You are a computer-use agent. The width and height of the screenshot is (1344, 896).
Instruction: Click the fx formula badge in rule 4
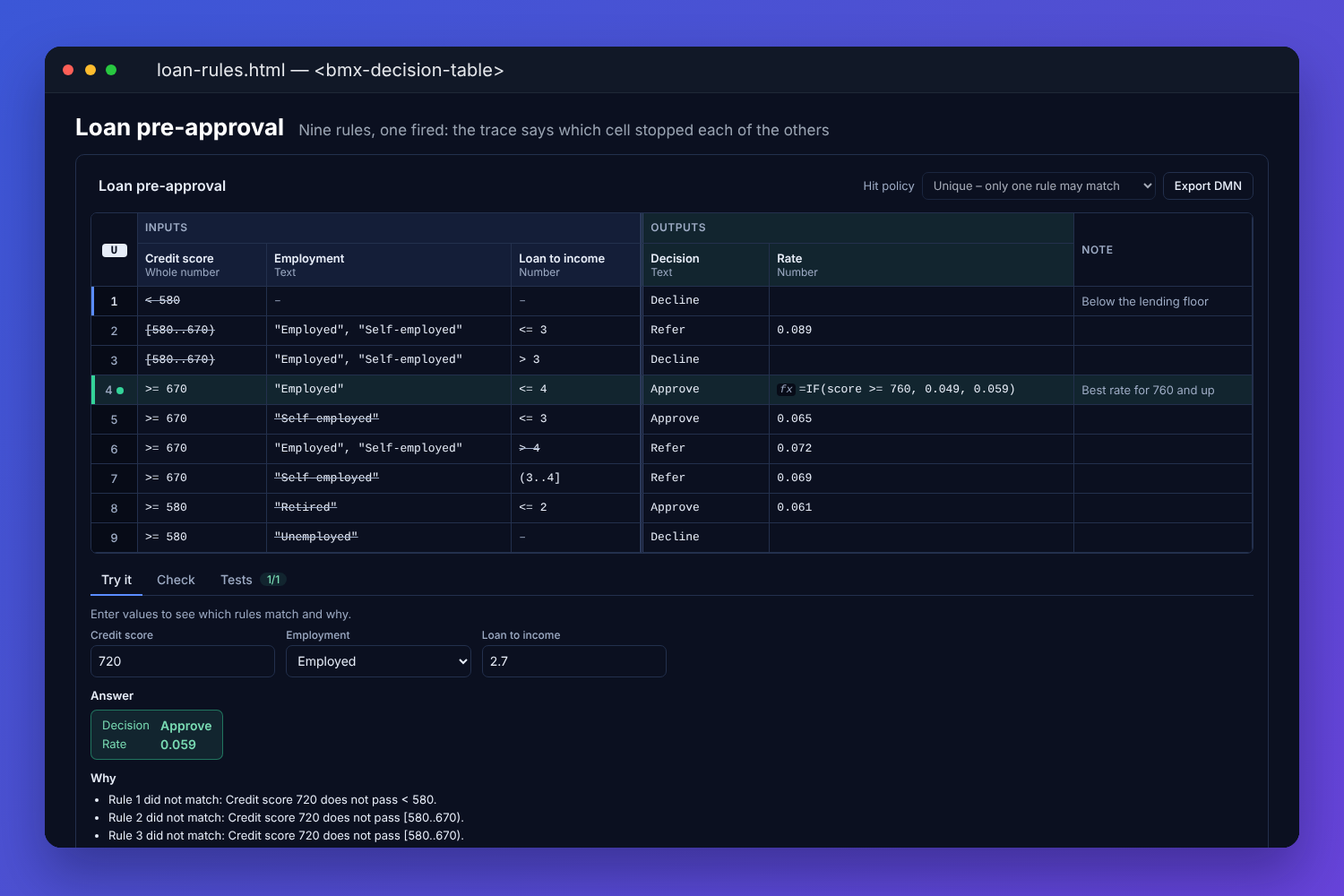[x=786, y=389]
